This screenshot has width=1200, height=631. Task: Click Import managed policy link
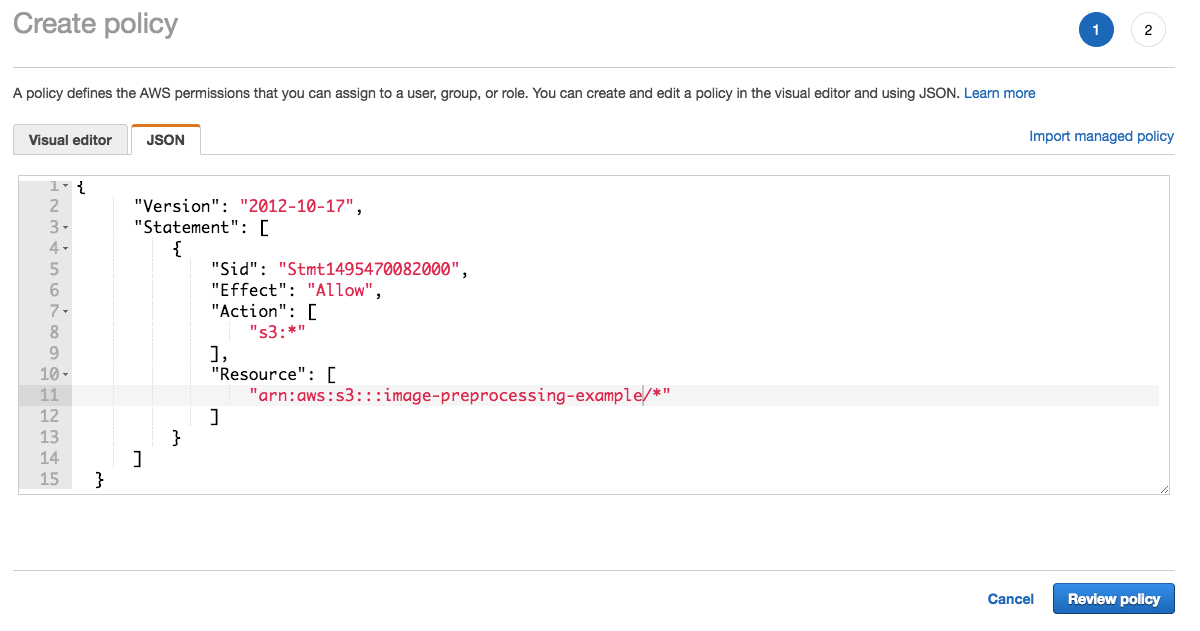point(1101,136)
